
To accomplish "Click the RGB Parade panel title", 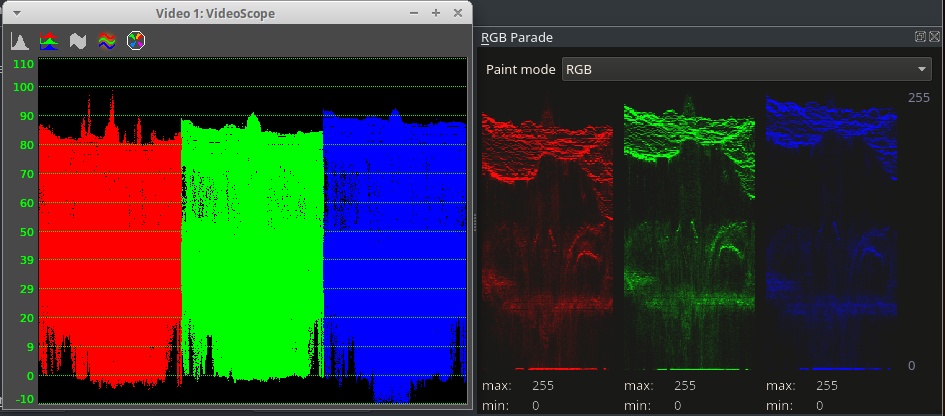I will point(517,38).
